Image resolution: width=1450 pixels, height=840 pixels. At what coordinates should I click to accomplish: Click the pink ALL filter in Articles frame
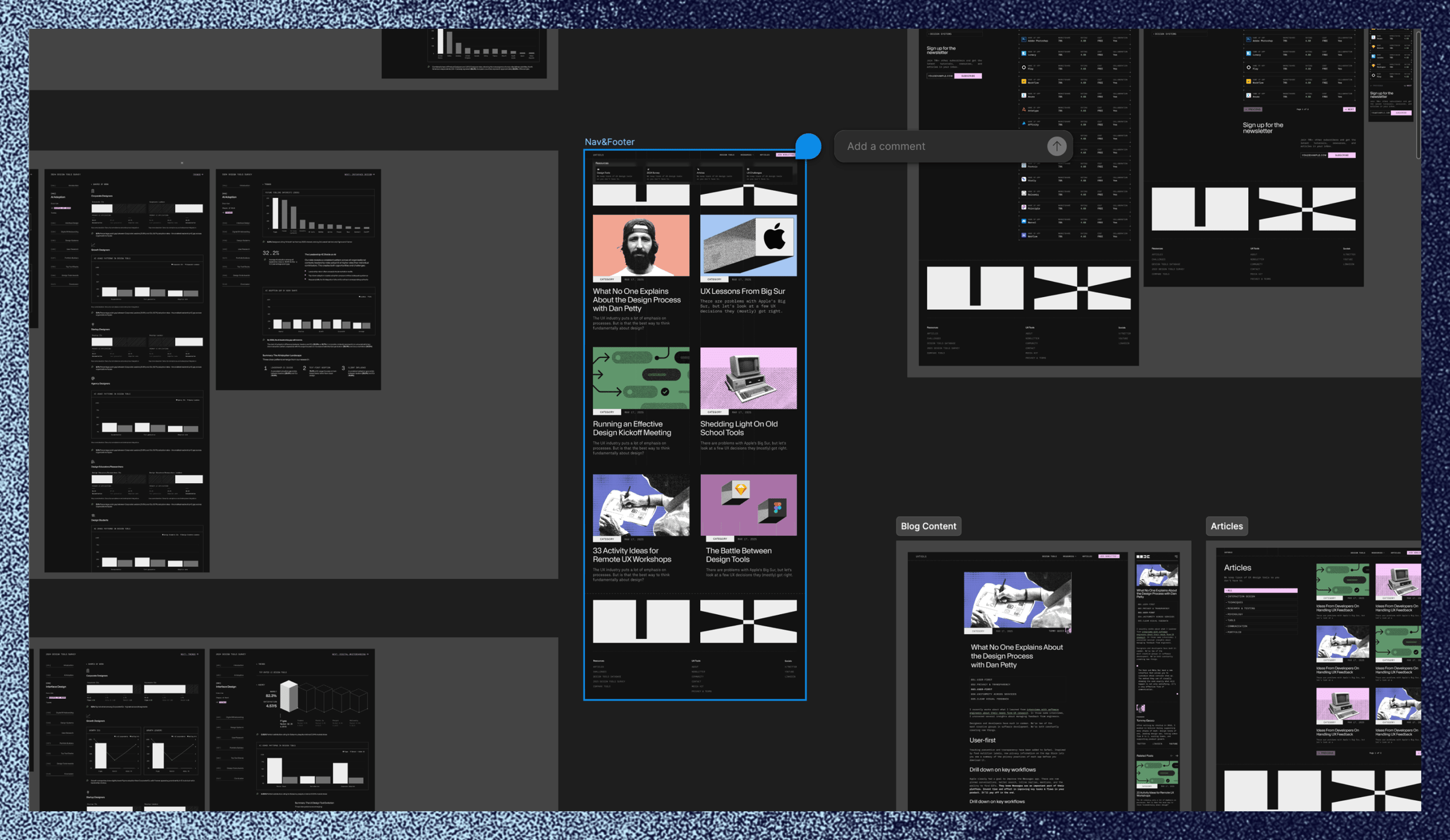1260,590
